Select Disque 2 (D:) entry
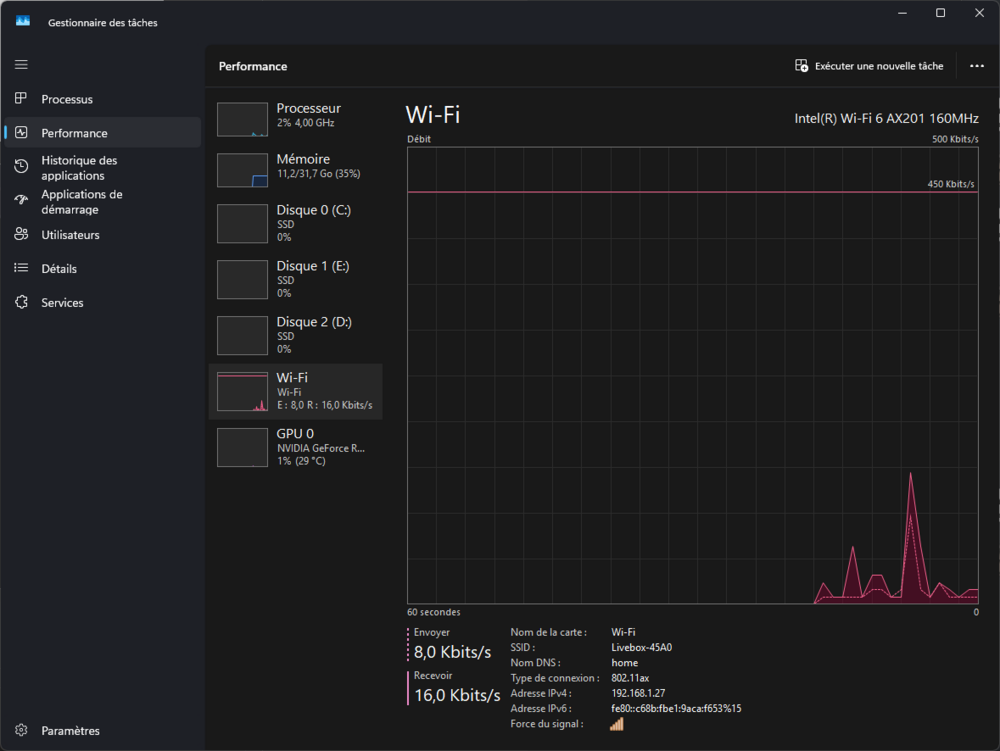 (x=295, y=335)
